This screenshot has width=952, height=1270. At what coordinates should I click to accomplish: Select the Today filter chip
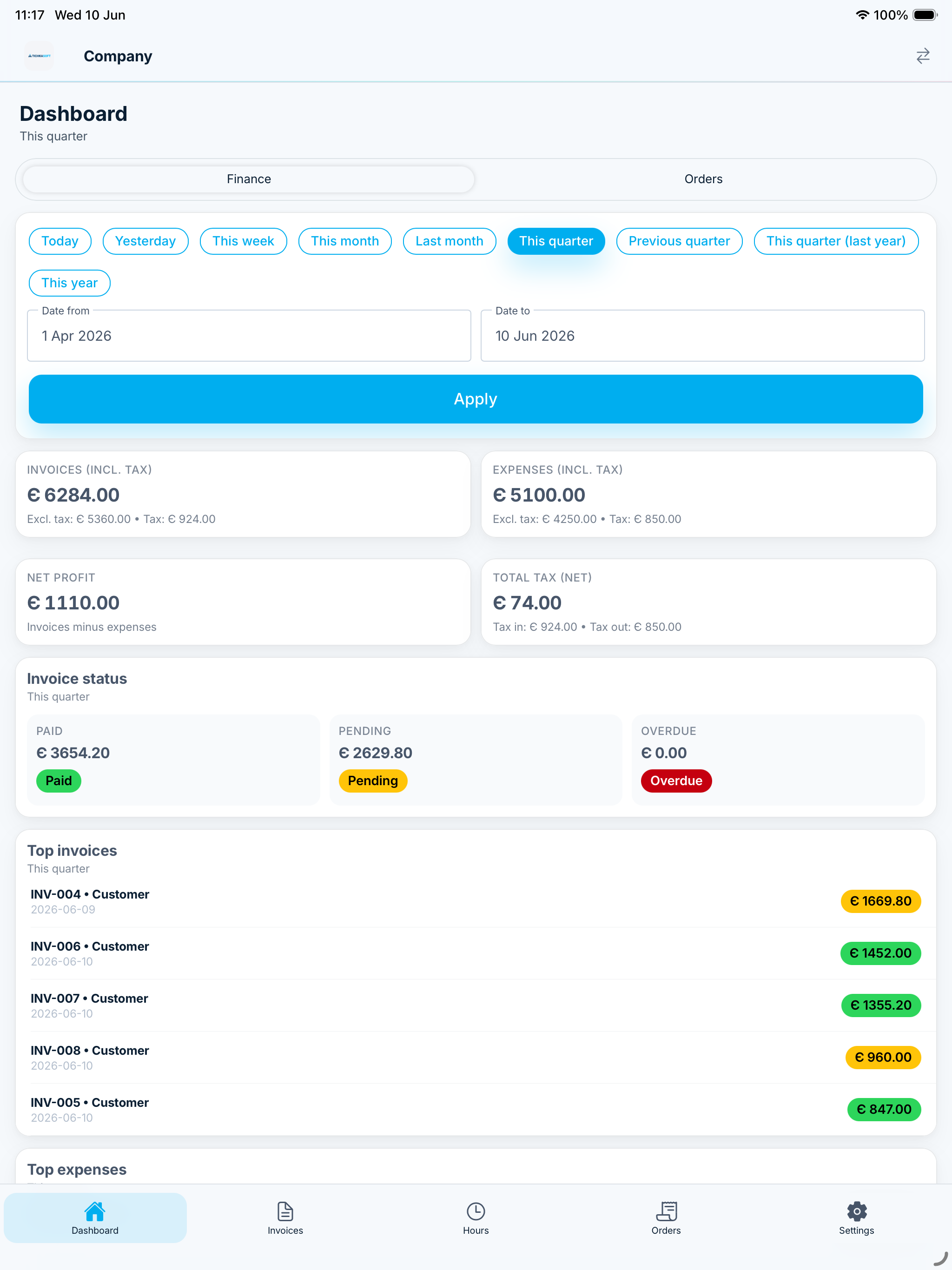pyautogui.click(x=60, y=241)
